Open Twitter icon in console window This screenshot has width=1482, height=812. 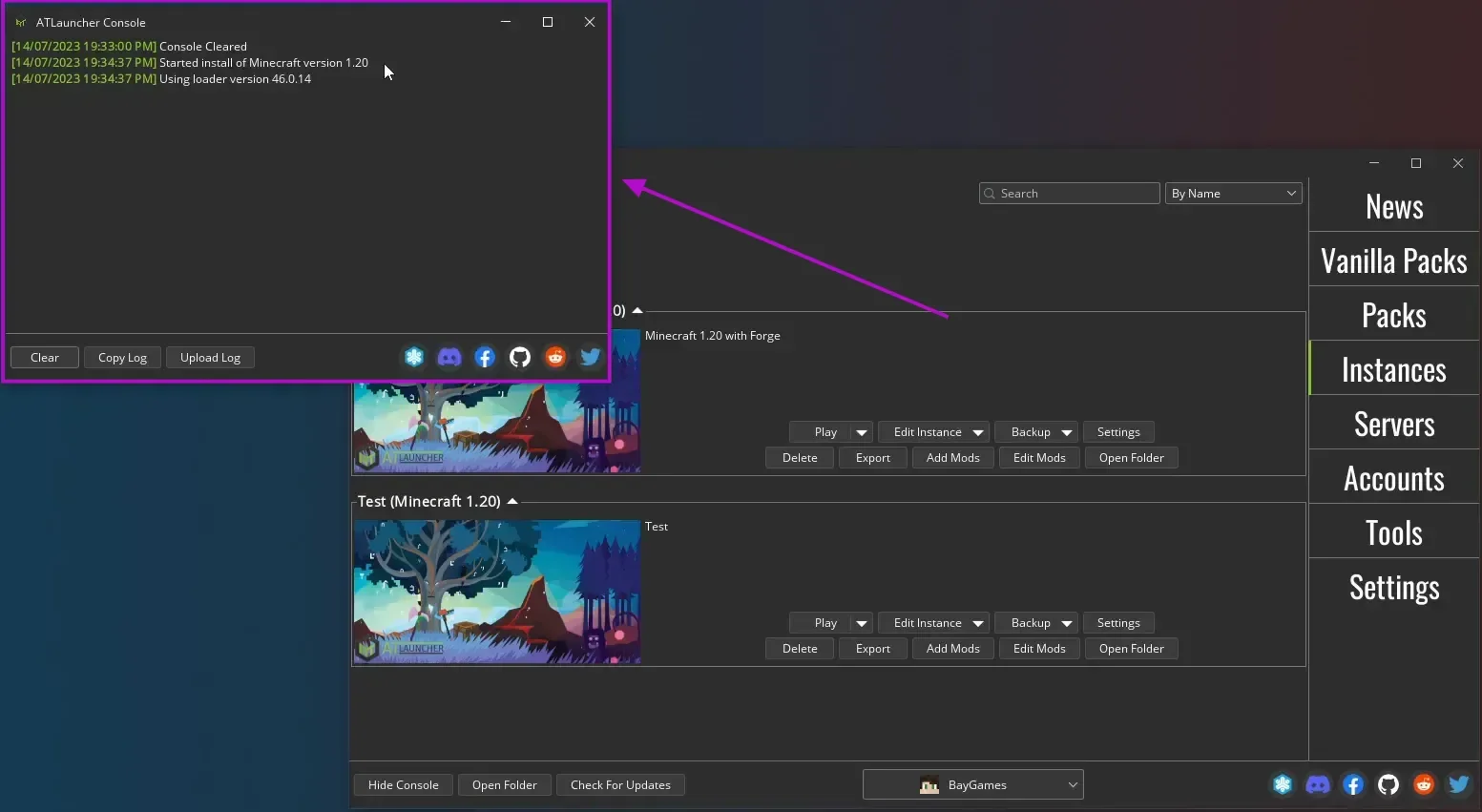pyautogui.click(x=591, y=357)
